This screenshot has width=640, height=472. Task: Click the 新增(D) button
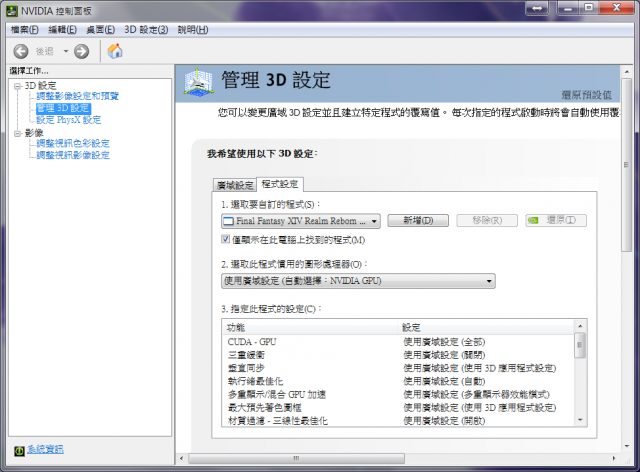418,220
